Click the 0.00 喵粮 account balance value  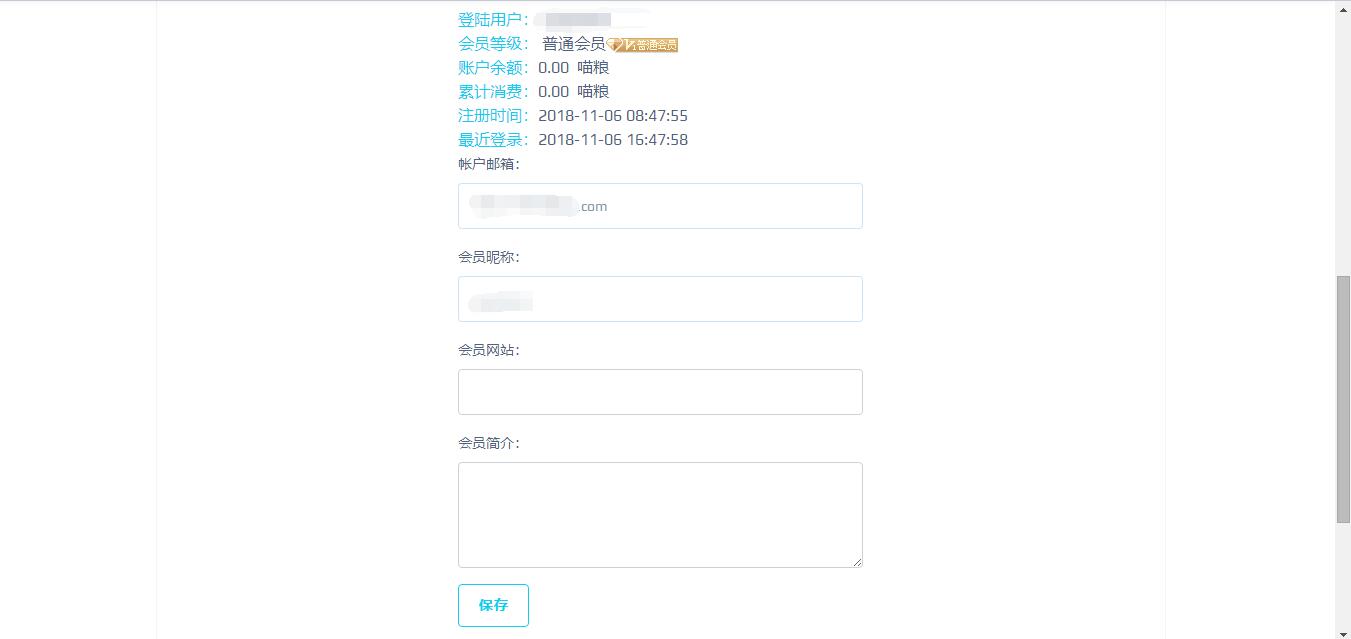(x=574, y=67)
